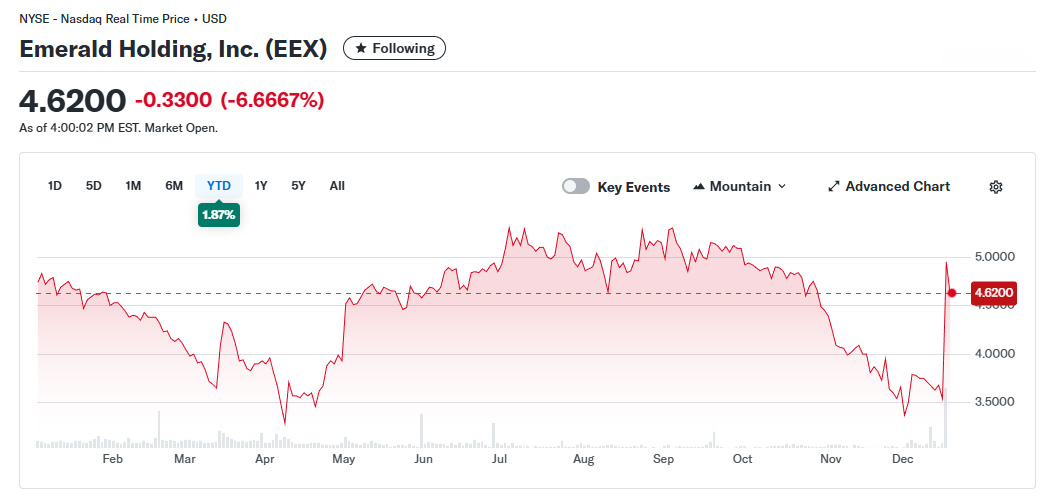1056x499 pixels.
Task: Open the Mountain chart style dropdown
Action: (x=739, y=187)
